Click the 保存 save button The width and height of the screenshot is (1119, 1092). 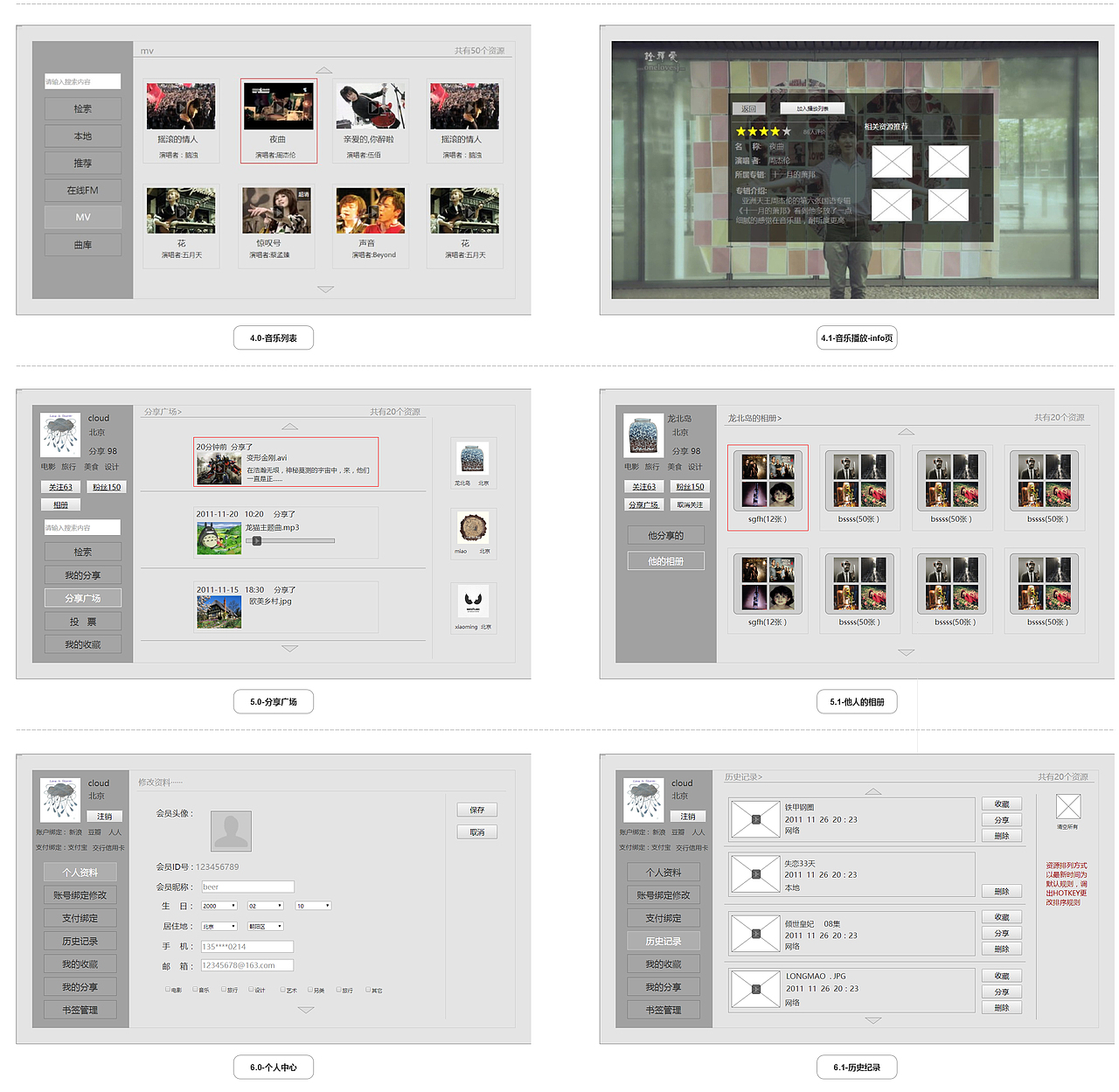[477, 810]
